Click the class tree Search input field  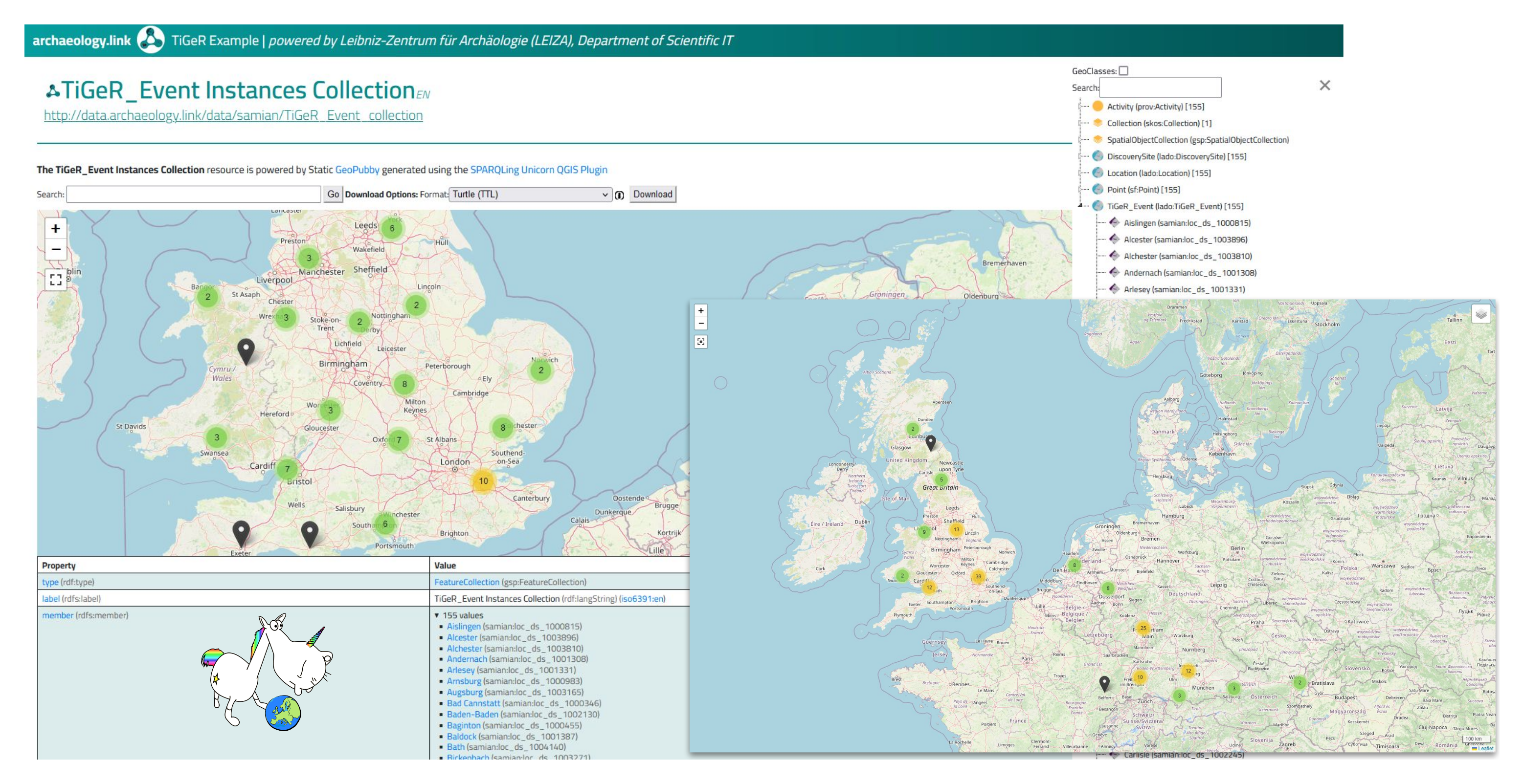pos(1160,87)
